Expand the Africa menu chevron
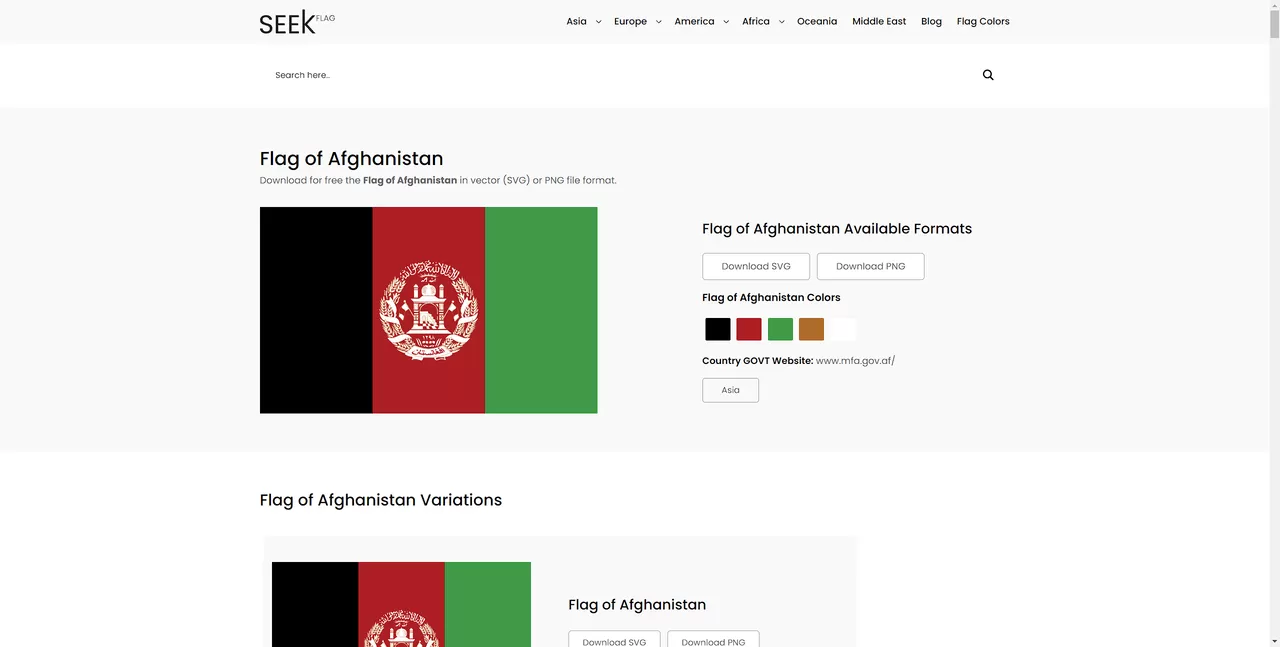Image resolution: width=1280 pixels, height=647 pixels. coord(782,22)
